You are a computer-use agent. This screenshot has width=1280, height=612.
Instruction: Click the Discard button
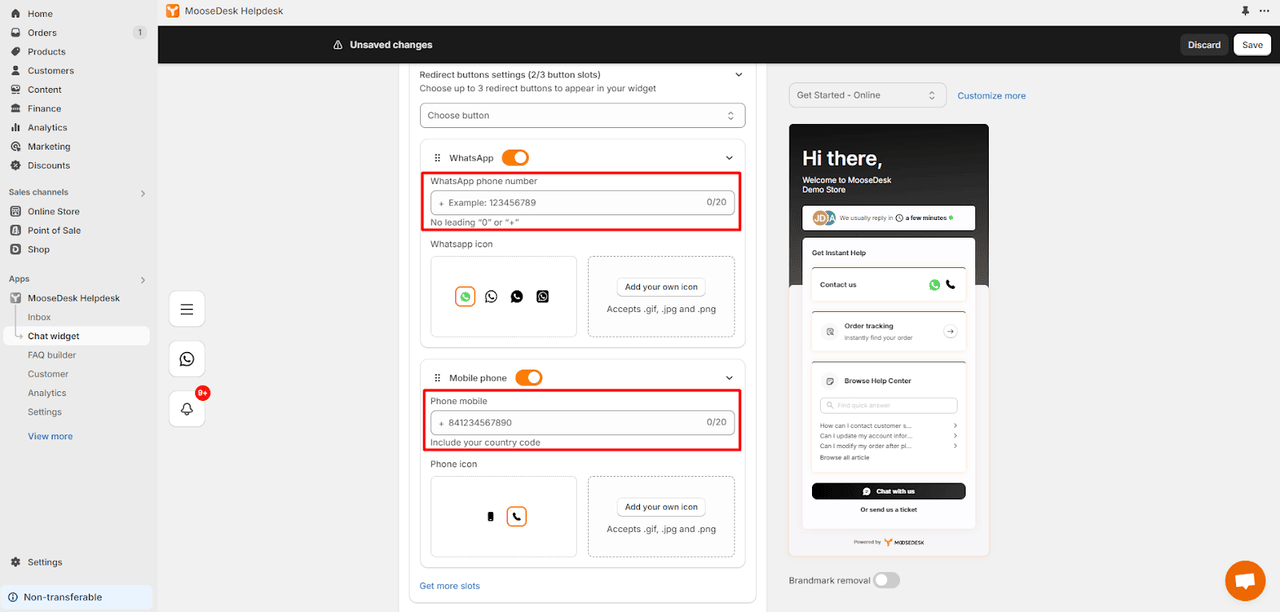[1204, 45]
